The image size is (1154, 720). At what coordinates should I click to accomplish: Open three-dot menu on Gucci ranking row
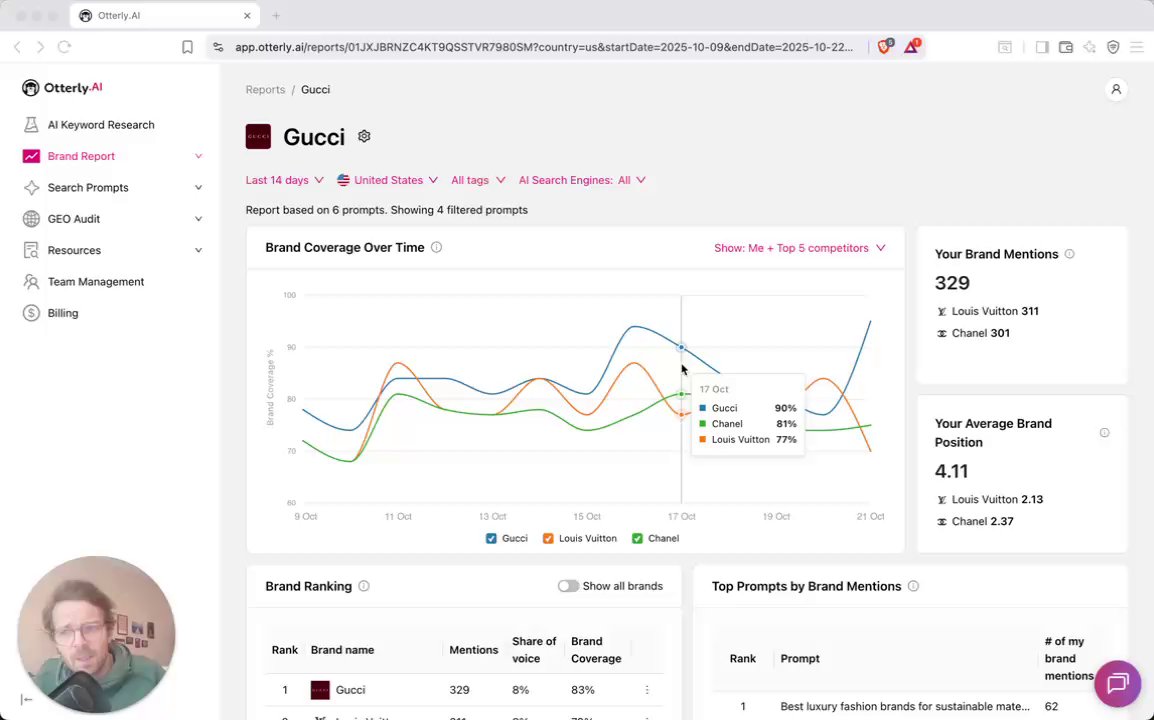pyautogui.click(x=647, y=690)
